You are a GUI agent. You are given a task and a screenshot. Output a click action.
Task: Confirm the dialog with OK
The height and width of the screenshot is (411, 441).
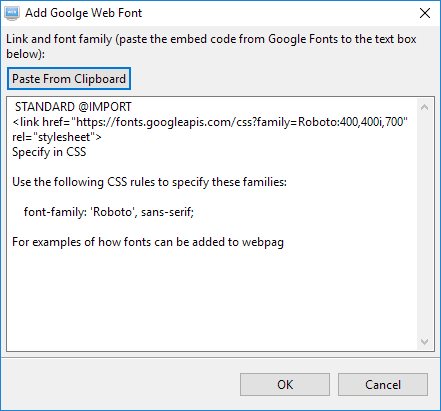285,385
